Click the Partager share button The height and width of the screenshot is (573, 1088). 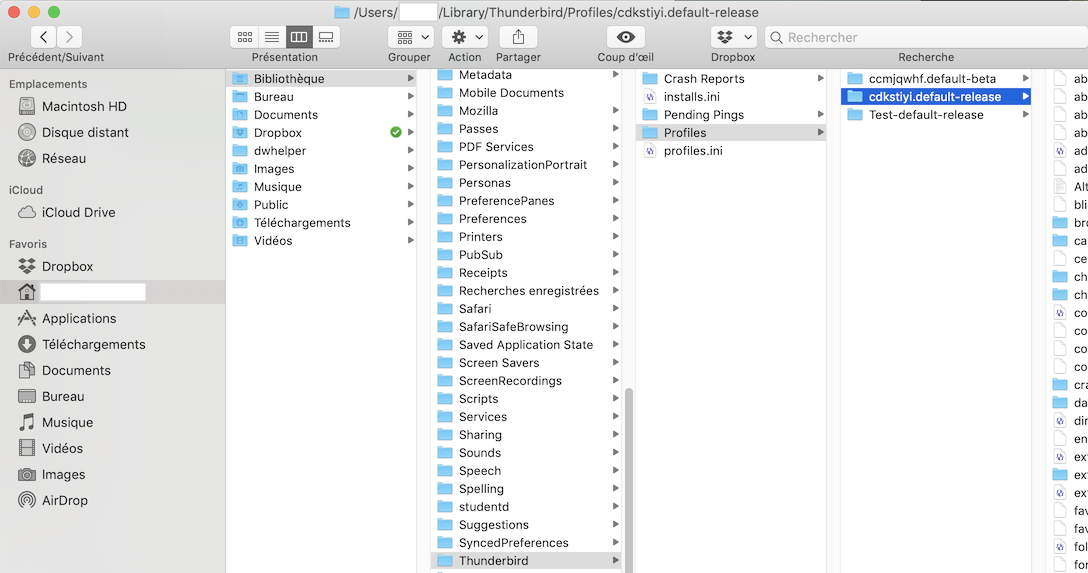pyautogui.click(x=518, y=37)
